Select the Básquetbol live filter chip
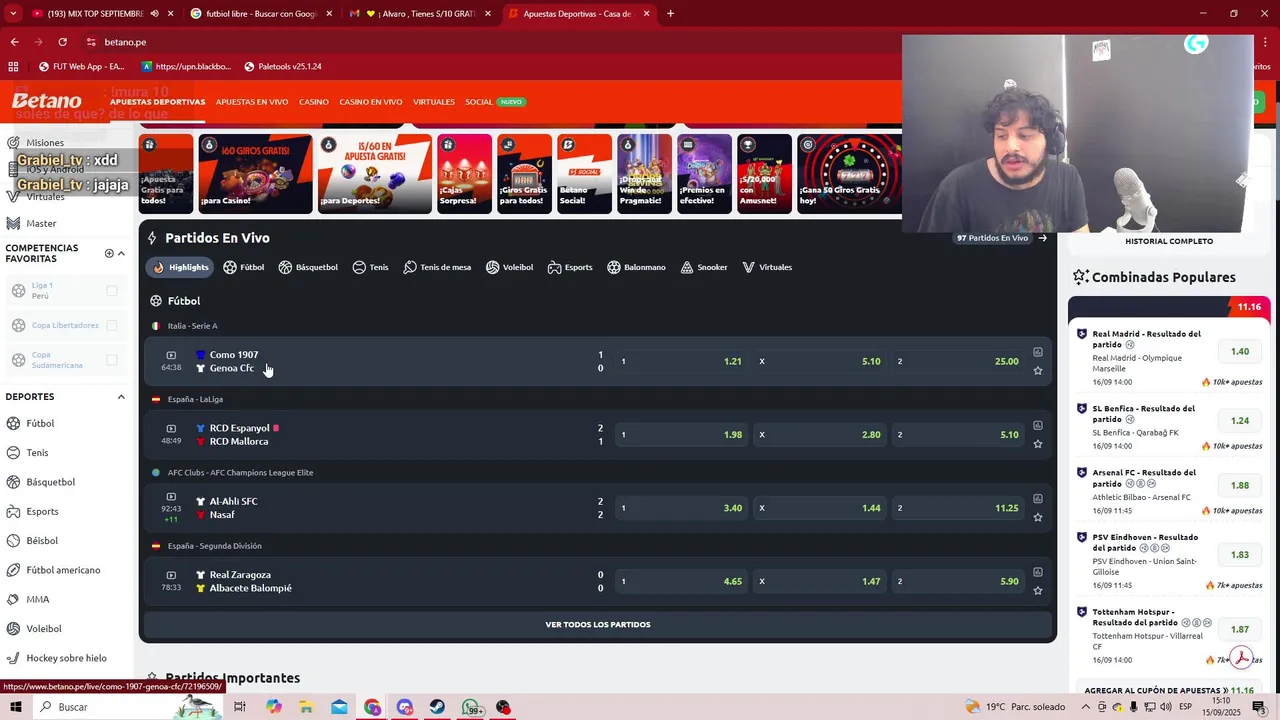The height and width of the screenshot is (720, 1280). pos(308,267)
